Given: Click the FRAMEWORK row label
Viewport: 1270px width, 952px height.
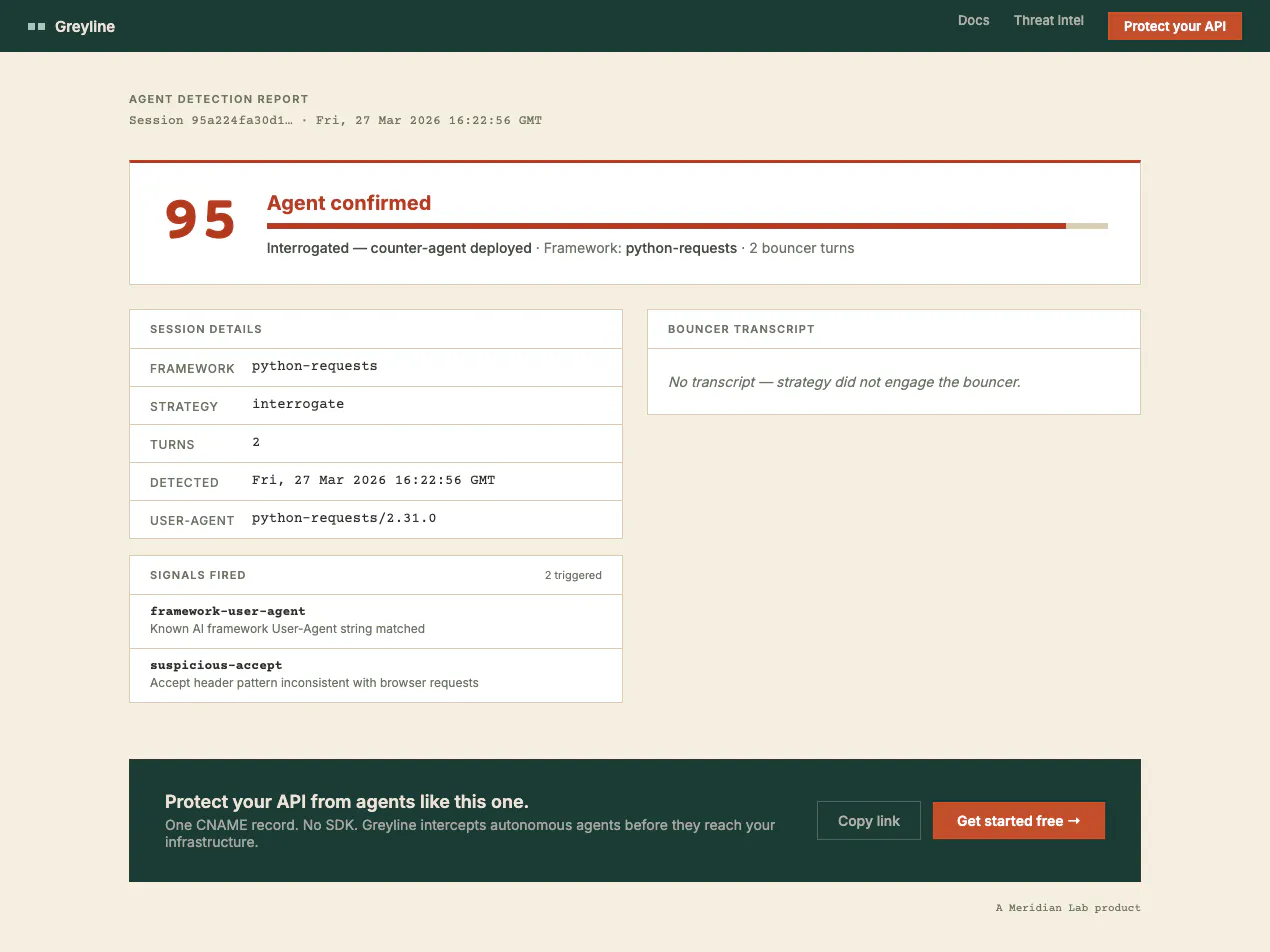Looking at the screenshot, I should (192, 369).
